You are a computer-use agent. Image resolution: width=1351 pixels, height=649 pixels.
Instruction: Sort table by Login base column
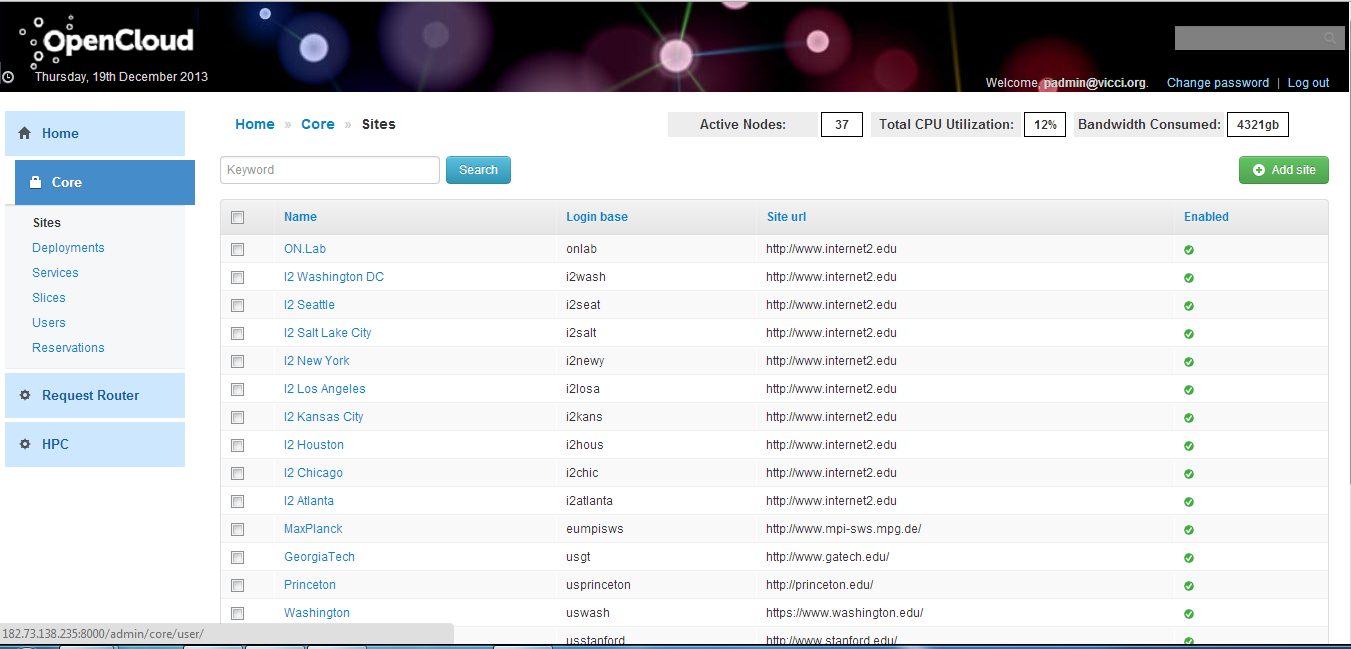tap(597, 217)
